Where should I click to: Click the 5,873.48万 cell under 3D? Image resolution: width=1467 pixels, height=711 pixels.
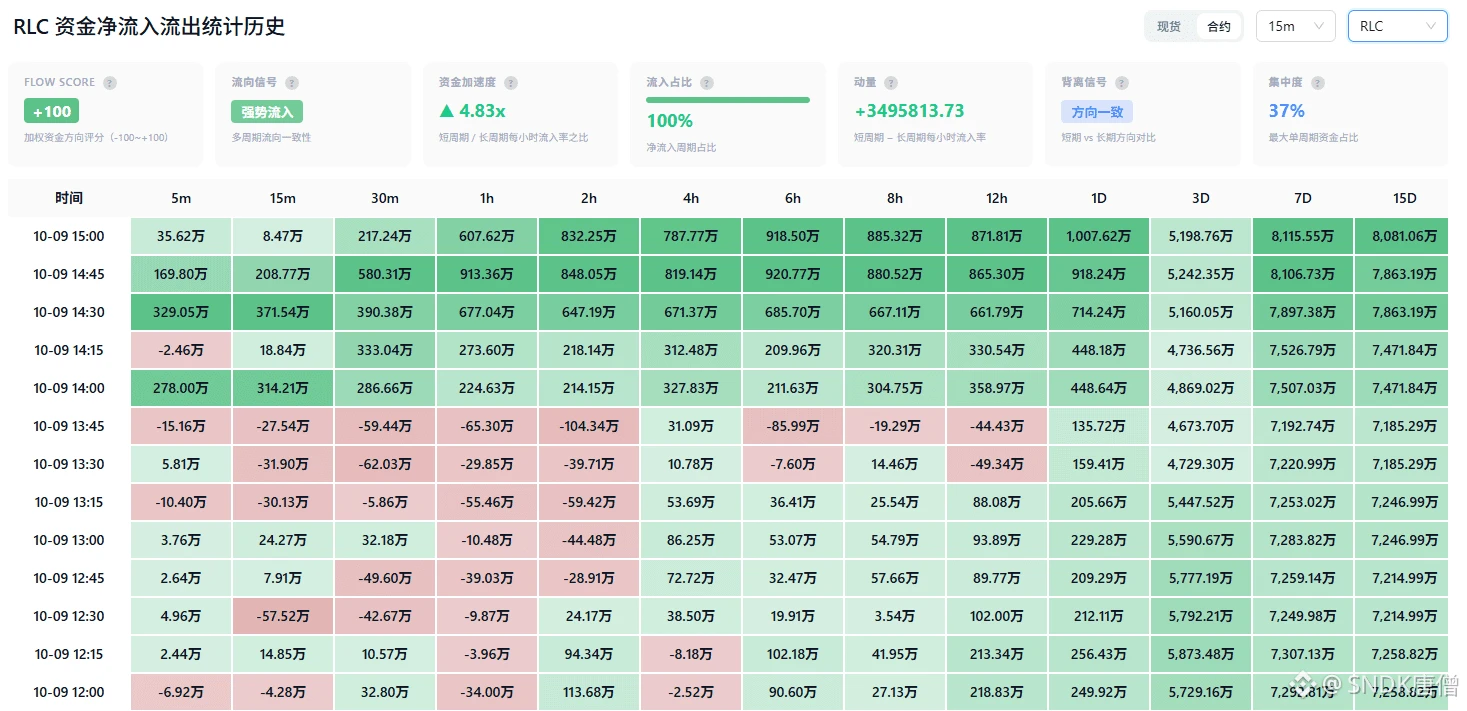(x=1201, y=654)
